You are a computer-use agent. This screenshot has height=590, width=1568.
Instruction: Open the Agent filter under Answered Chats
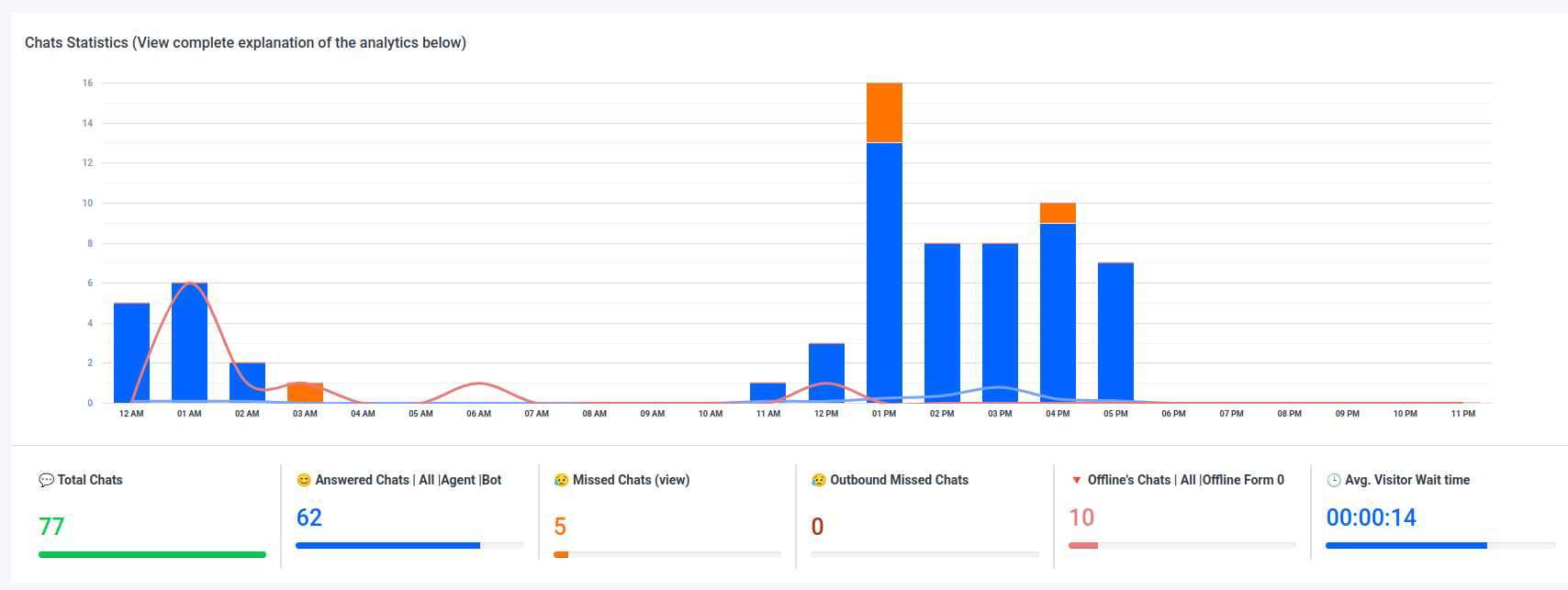tap(458, 480)
